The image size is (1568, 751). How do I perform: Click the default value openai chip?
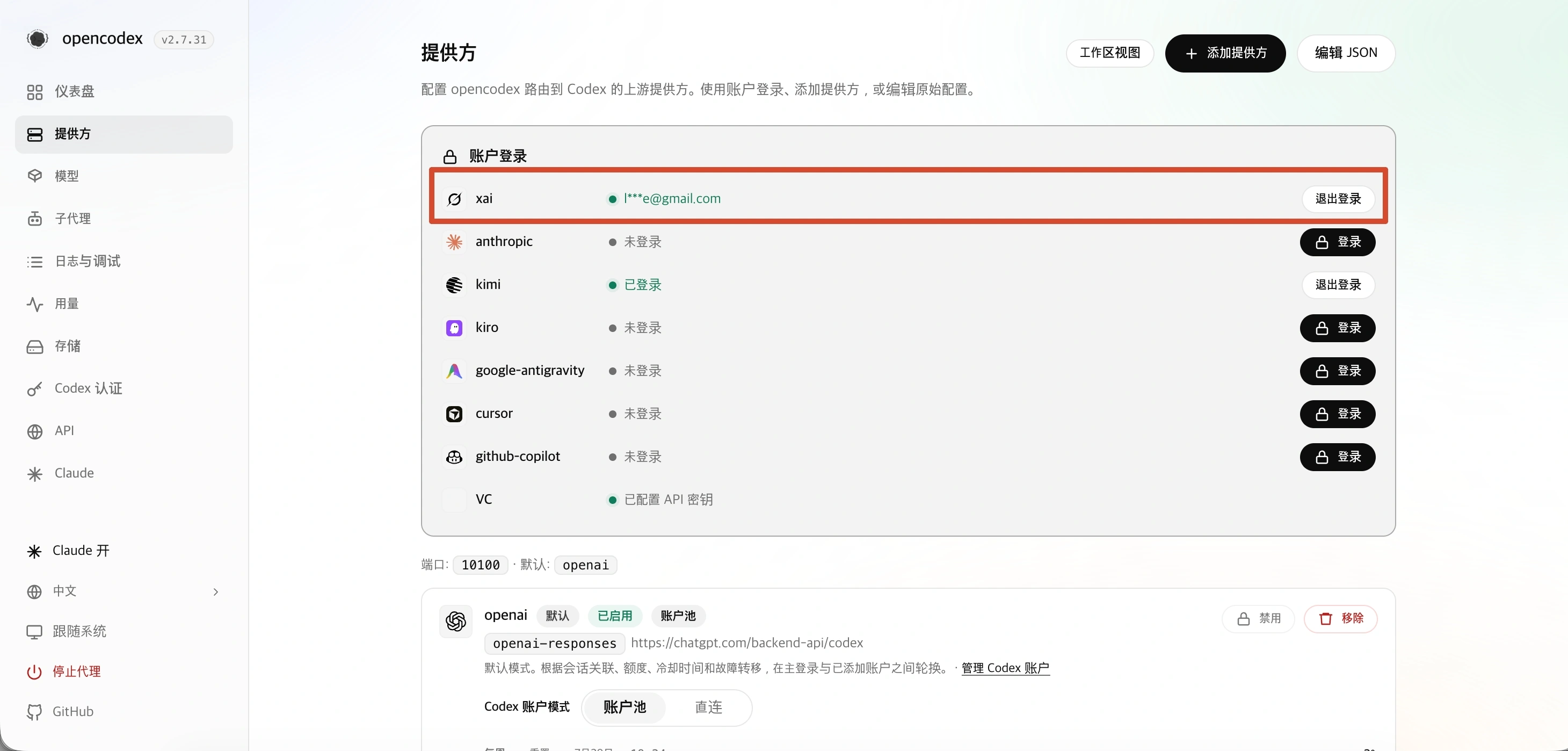585,565
